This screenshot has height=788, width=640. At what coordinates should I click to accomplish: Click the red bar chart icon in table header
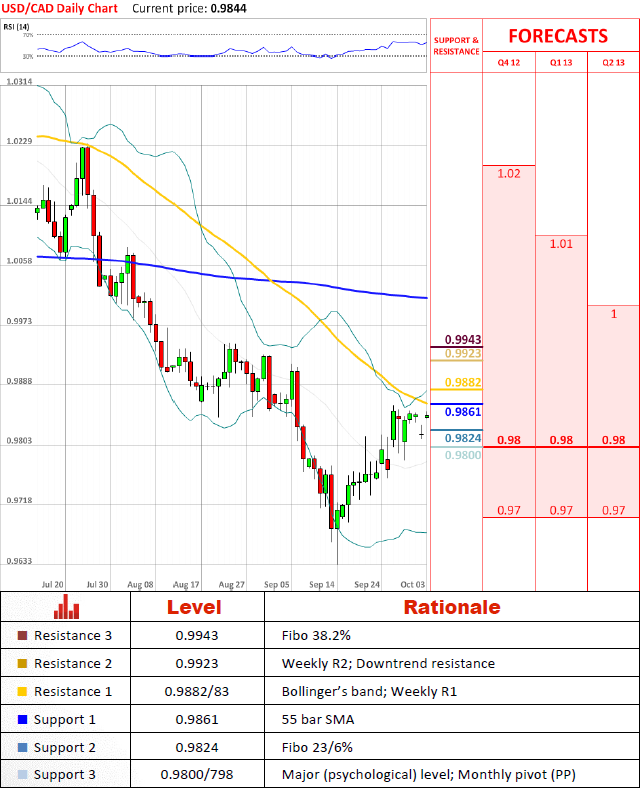click(67, 607)
